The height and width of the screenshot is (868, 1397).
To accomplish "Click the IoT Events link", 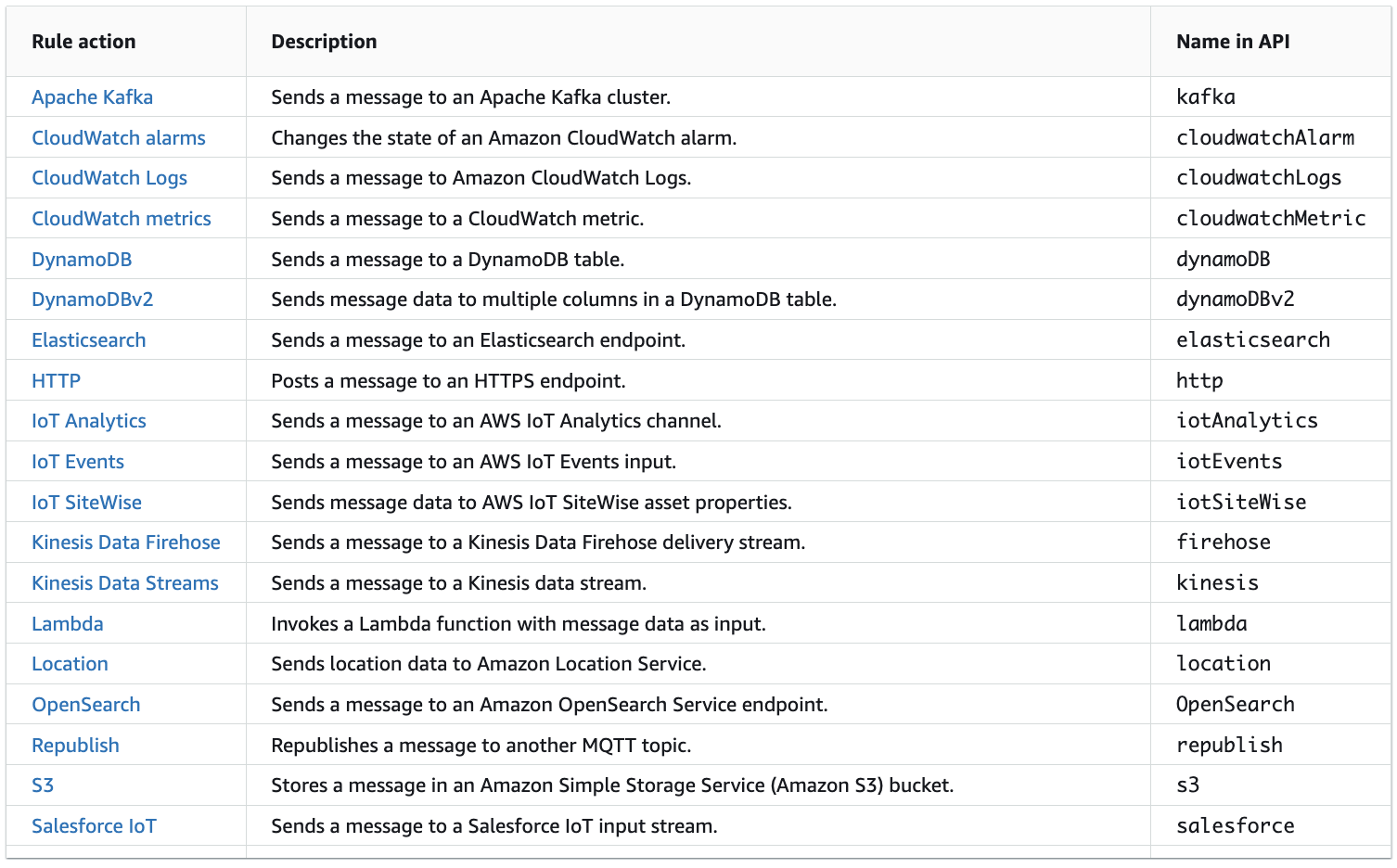I will pyautogui.click(x=77, y=462).
